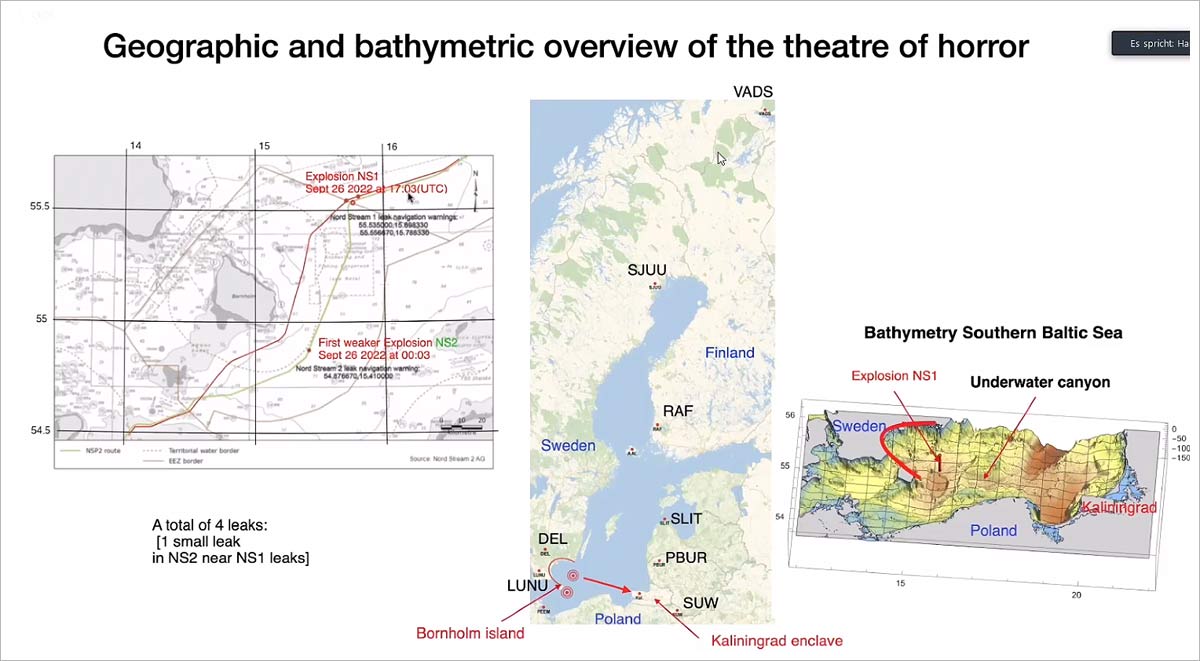1200x661 pixels.
Task: Click the SLIT station marker
Action: (x=664, y=521)
